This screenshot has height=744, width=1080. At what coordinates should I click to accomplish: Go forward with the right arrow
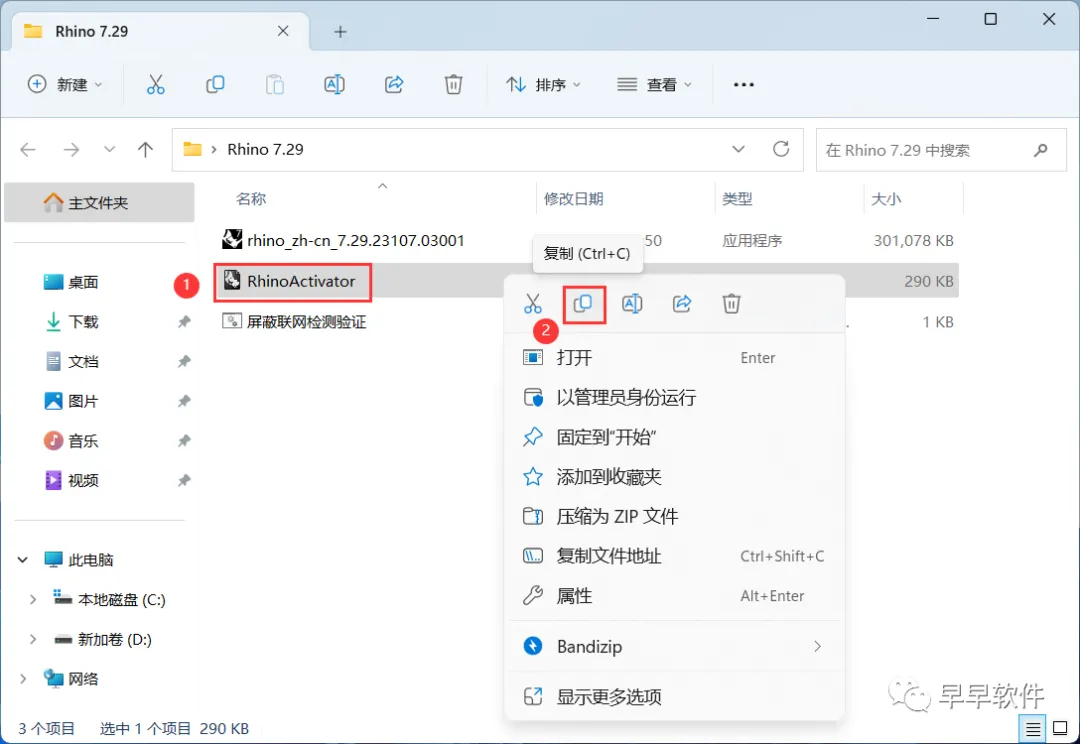coord(71,149)
